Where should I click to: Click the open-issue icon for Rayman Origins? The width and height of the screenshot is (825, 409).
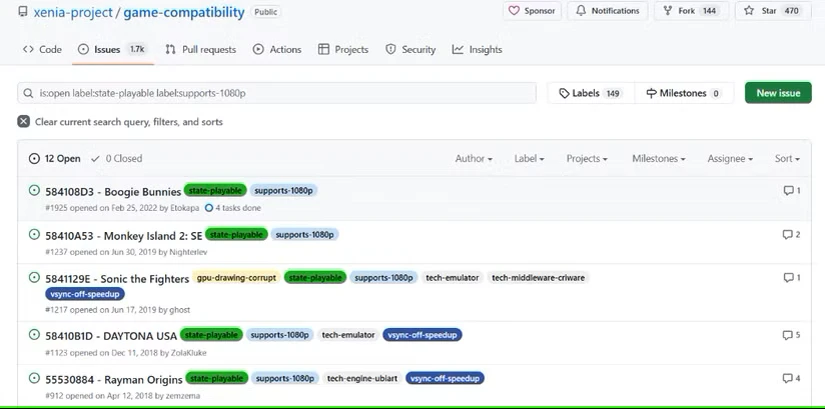(x=34, y=378)
